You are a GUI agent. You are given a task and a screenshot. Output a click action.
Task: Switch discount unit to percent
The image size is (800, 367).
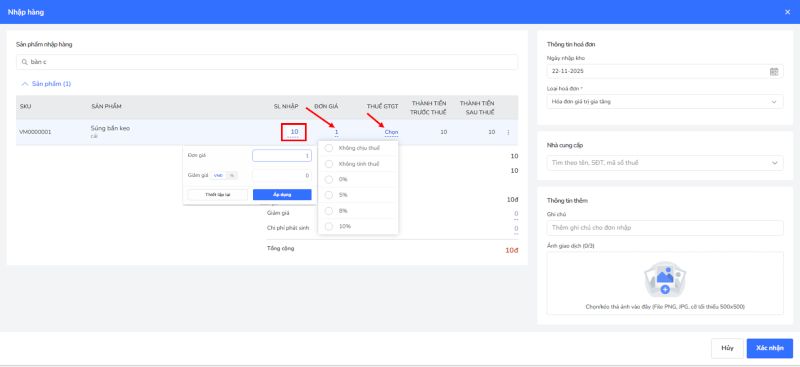click(231, 176)
